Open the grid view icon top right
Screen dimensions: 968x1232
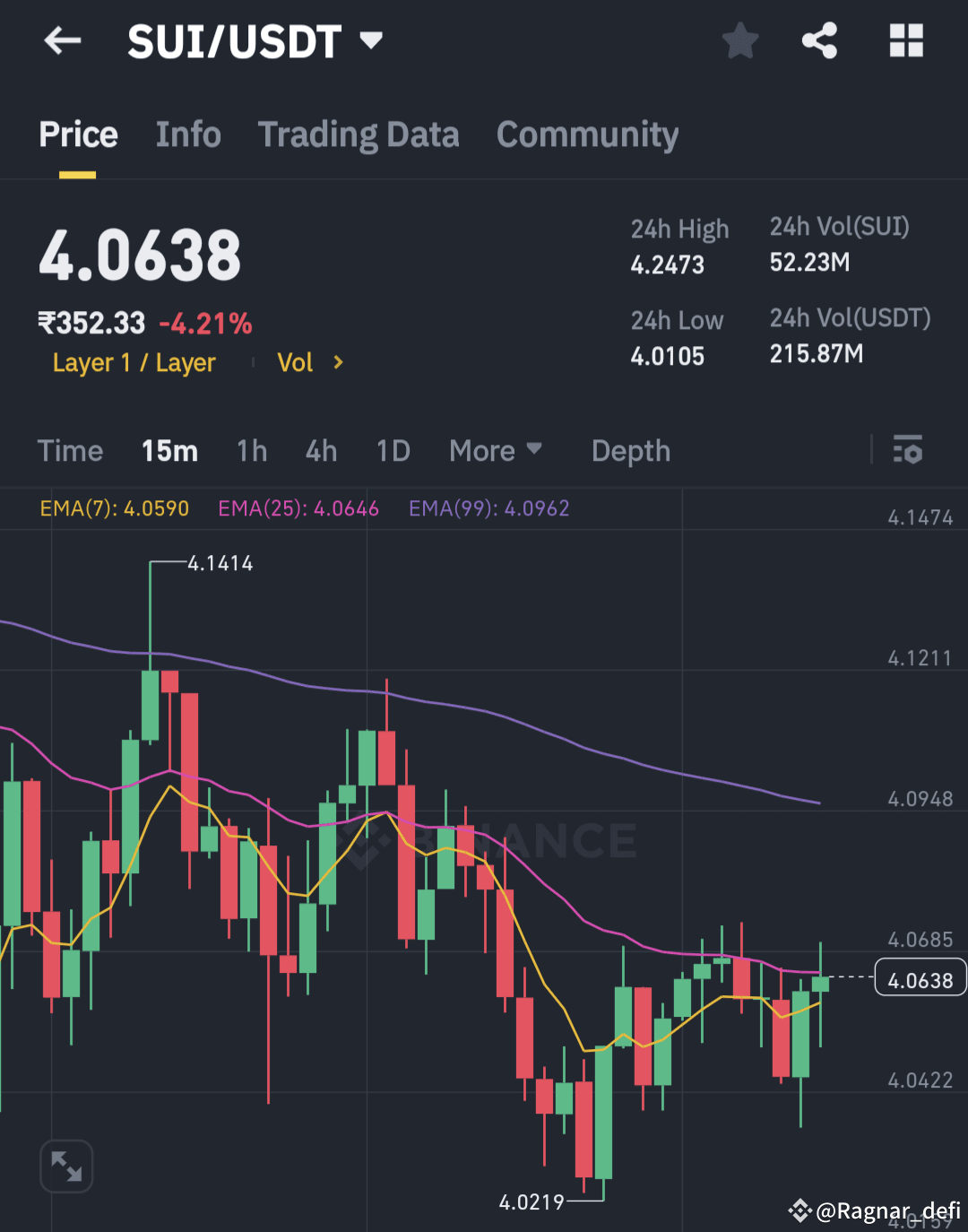(906, 39)
